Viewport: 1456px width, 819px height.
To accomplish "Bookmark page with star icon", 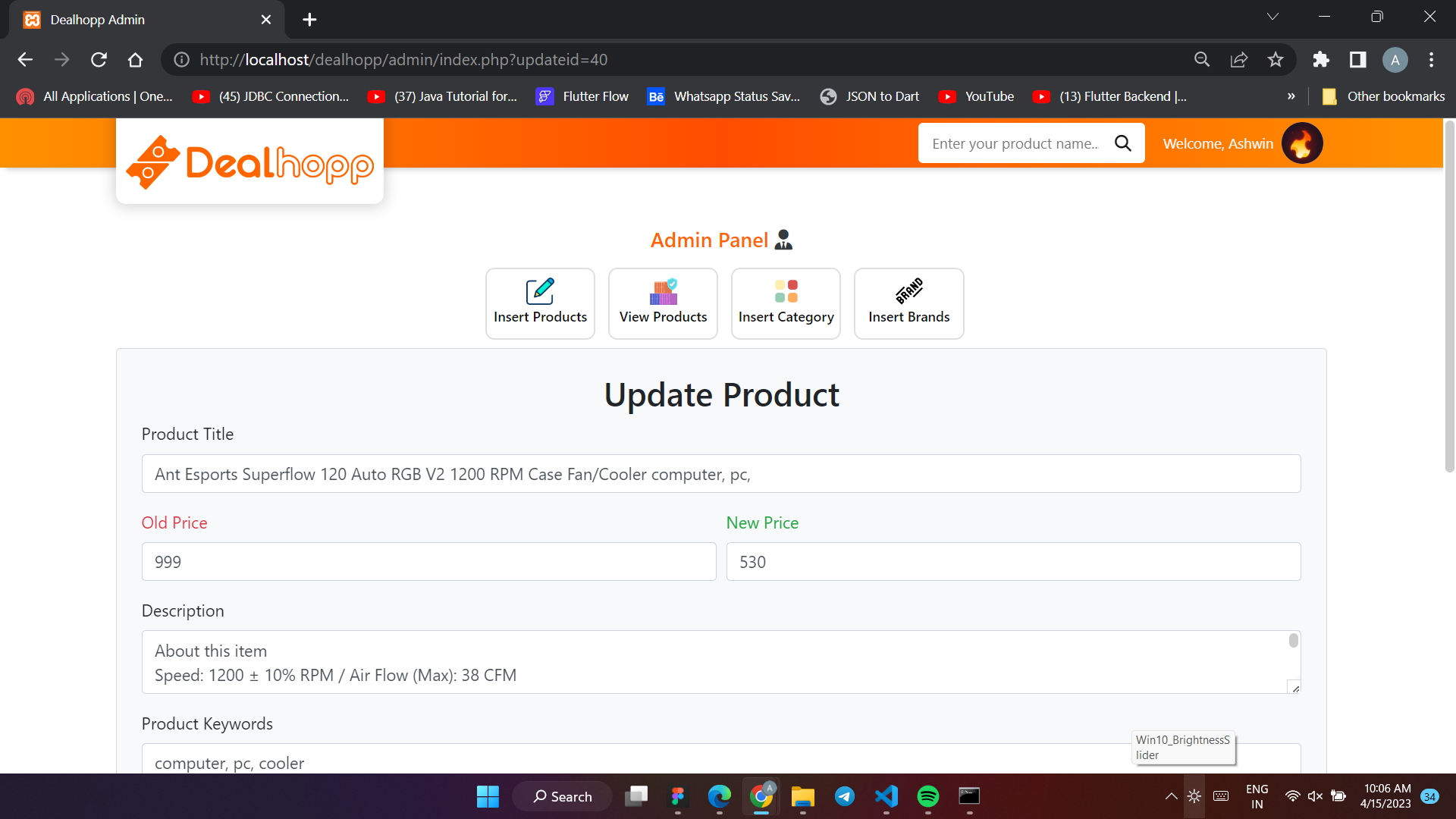I will (x=1276, y=59).
